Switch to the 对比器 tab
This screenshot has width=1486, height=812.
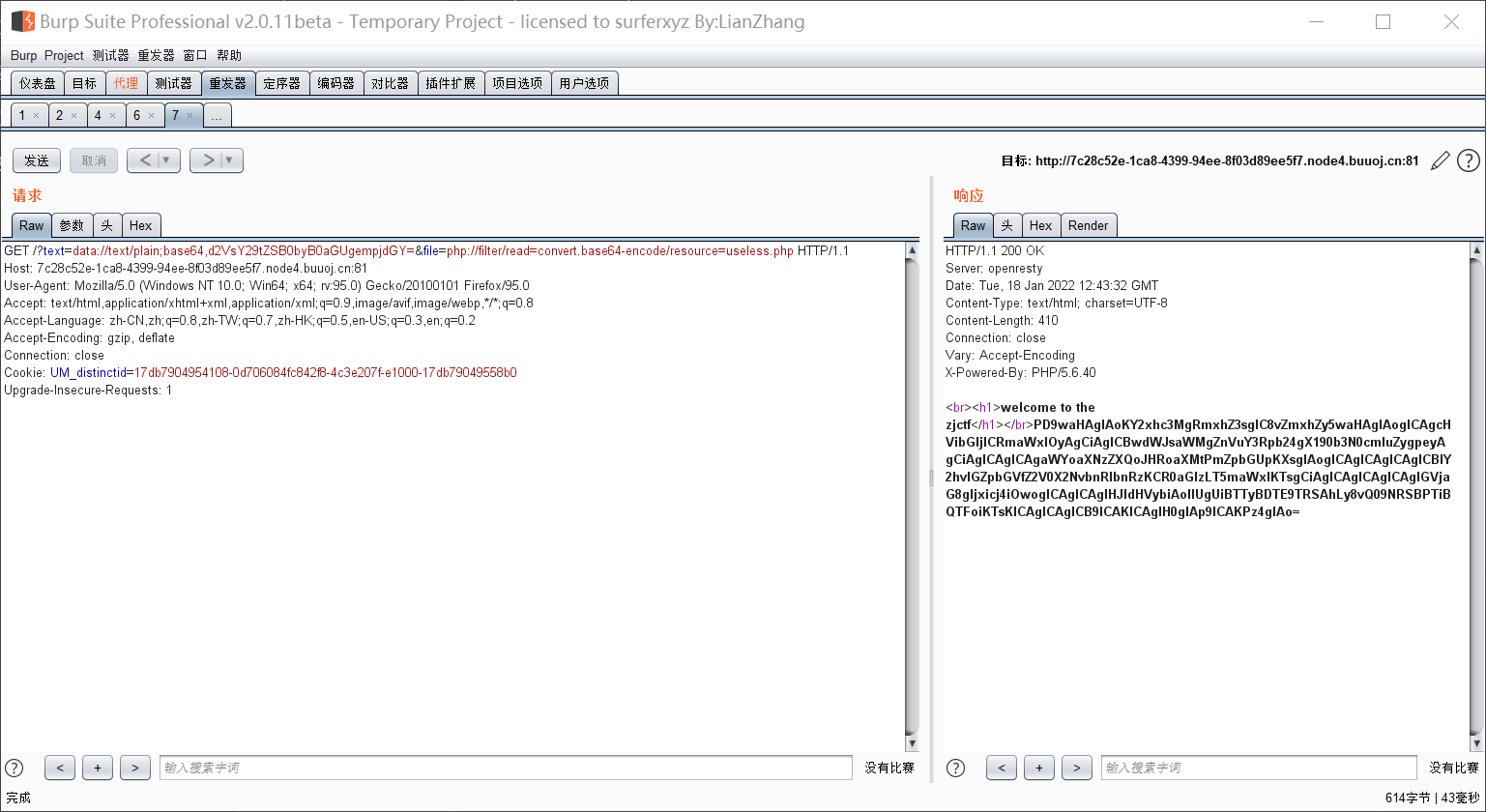point(391,83)
